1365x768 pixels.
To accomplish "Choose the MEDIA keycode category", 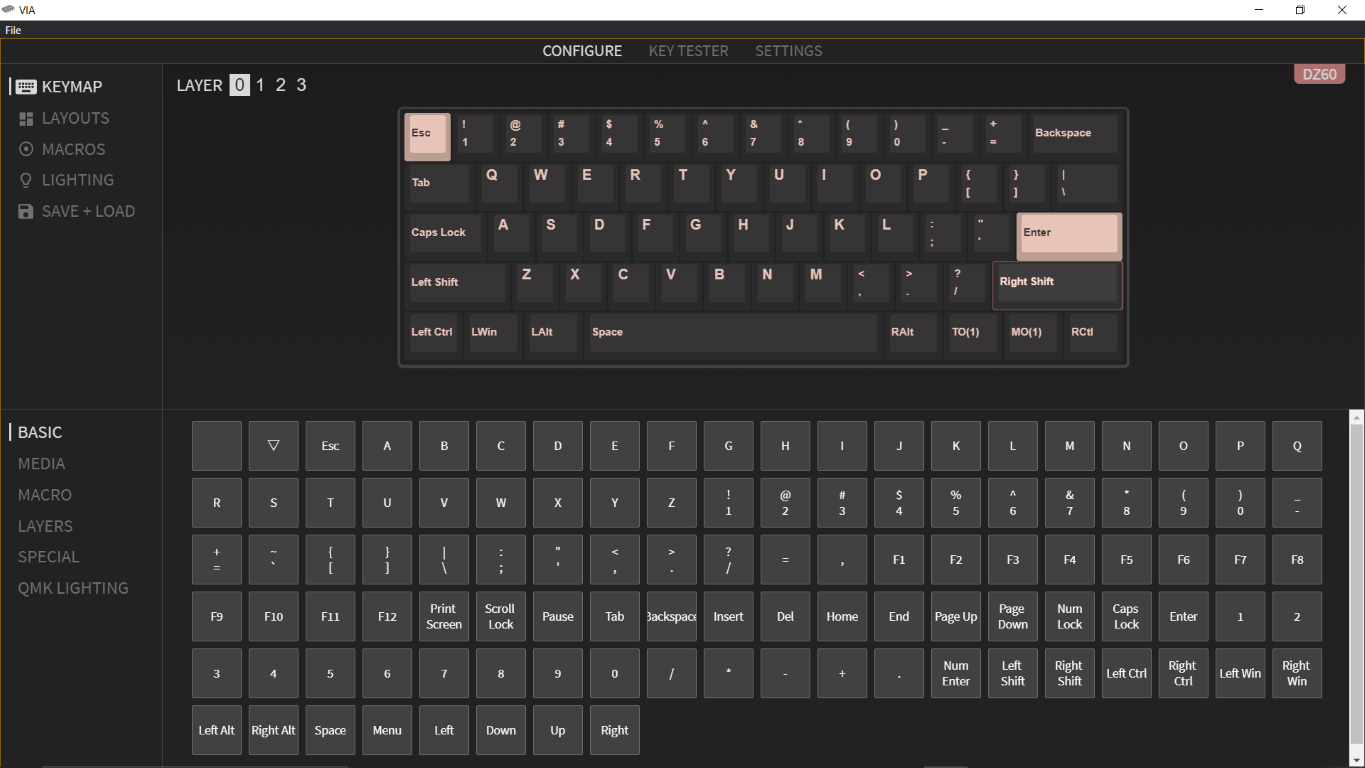I will click(41, 464).
